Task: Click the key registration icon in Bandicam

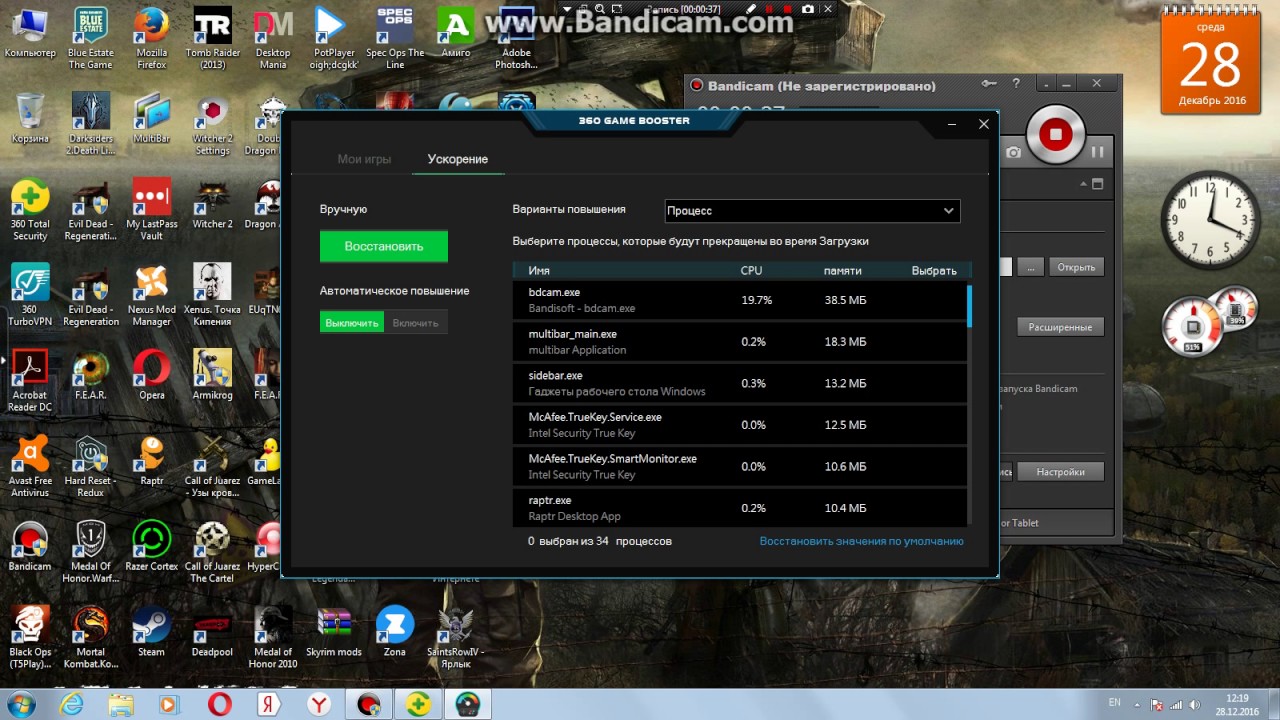Action: click(990, 85)
